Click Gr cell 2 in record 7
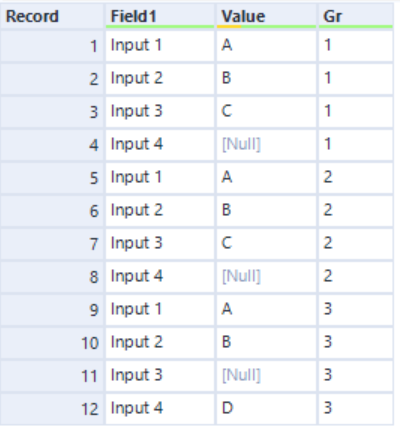400x439 pixels. 356,244
